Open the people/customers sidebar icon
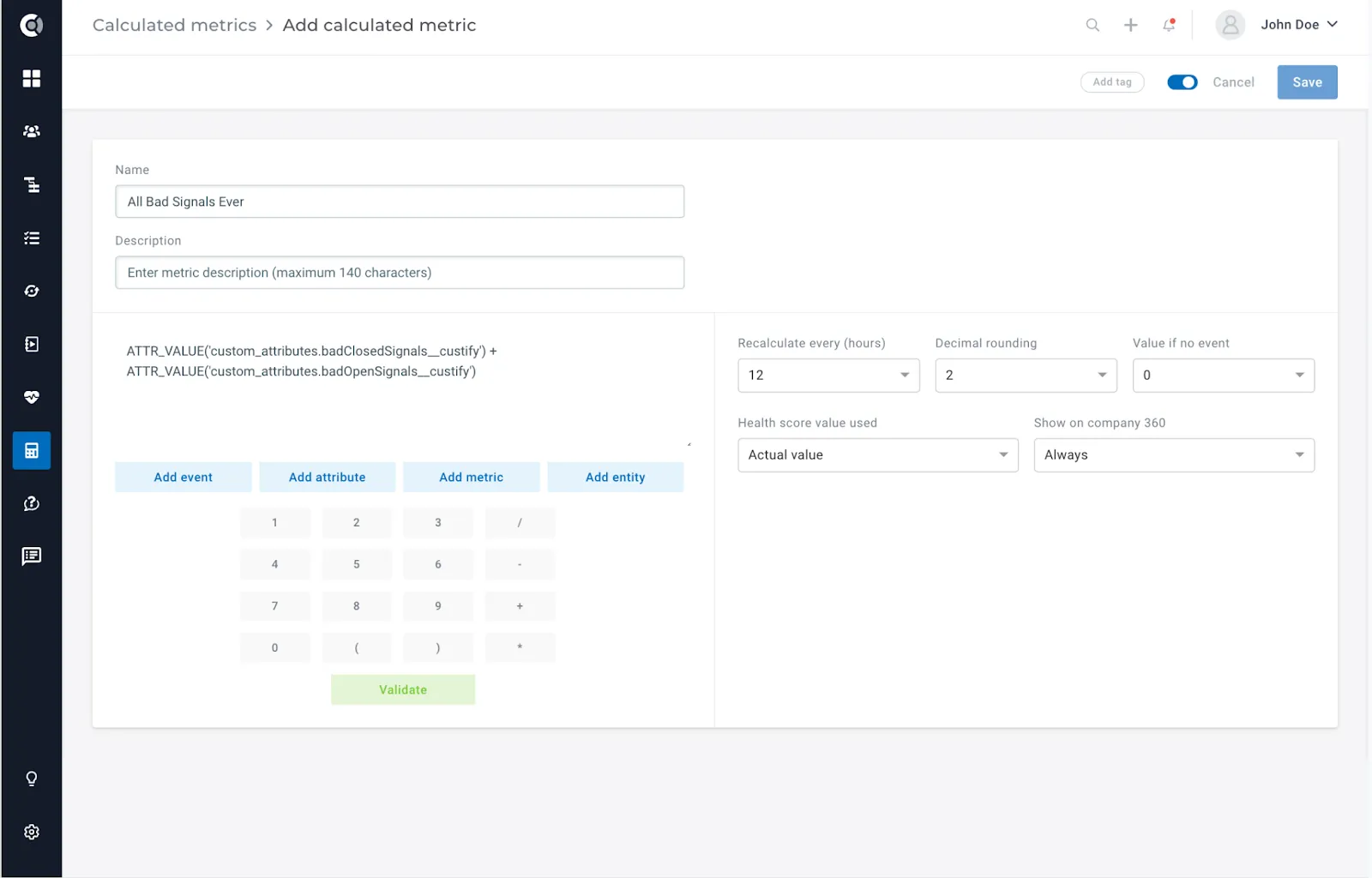Image resolution: width=1372 pixels, height=878 pixels. [x=32, y=131]
